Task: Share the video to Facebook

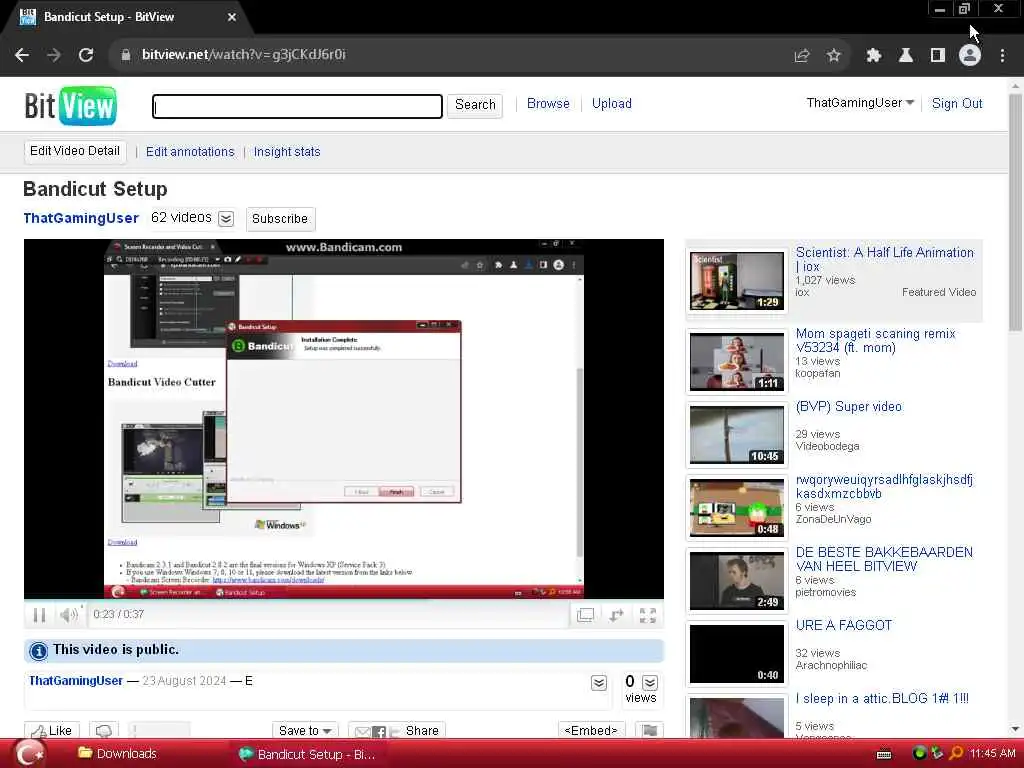Action: 379,732
